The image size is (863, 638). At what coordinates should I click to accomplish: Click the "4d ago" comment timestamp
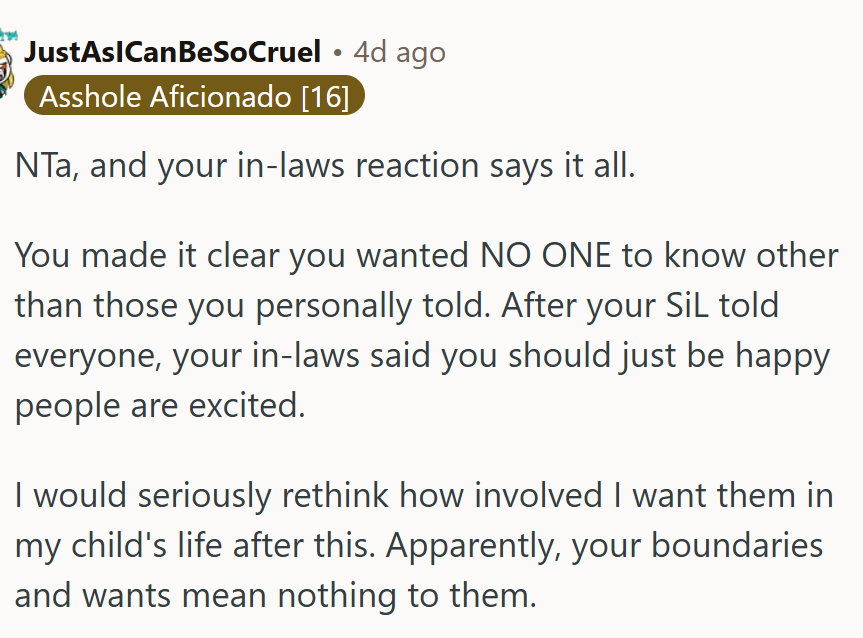(400, 52)
